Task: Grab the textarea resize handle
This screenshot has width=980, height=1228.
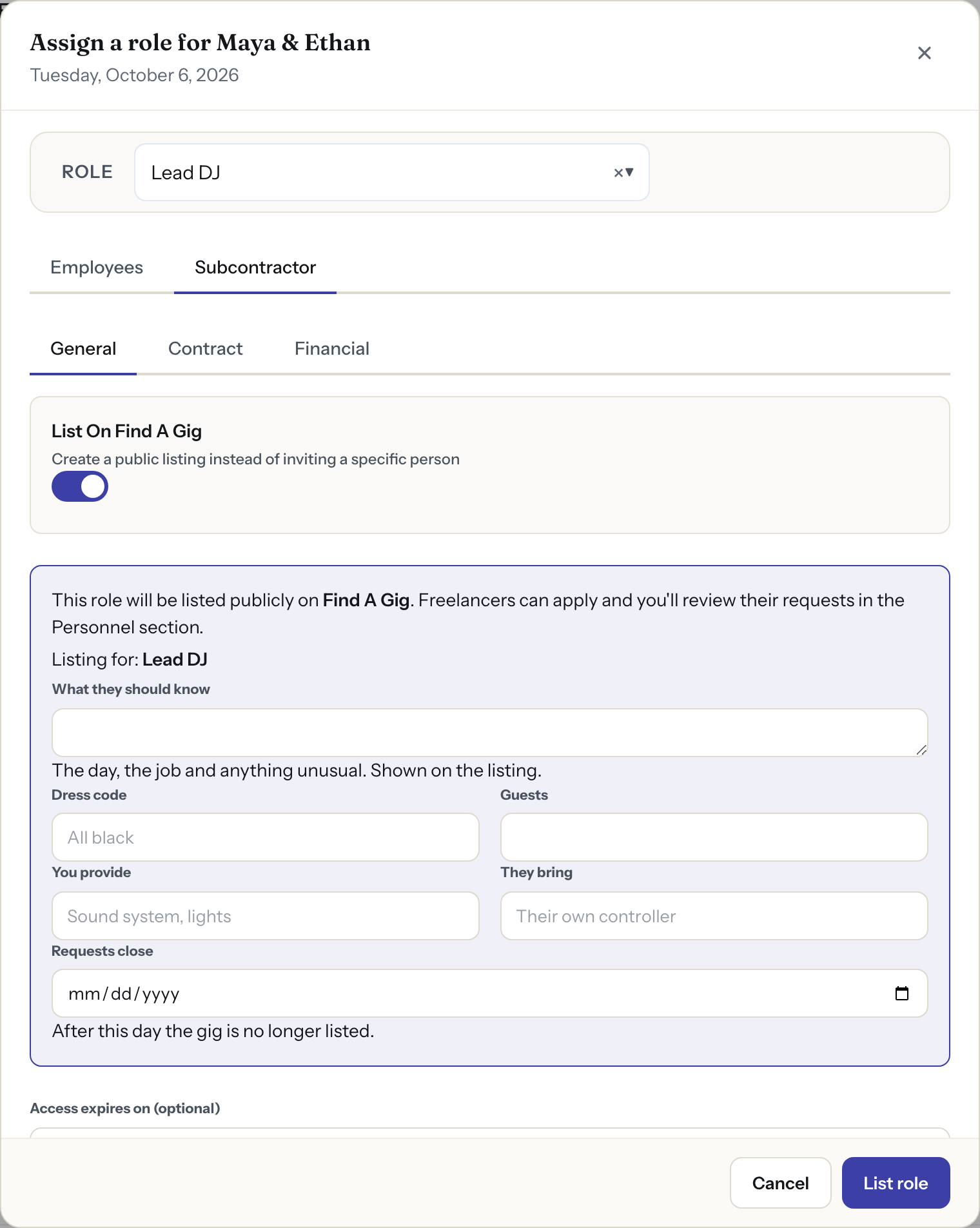Action: [922, 750]
